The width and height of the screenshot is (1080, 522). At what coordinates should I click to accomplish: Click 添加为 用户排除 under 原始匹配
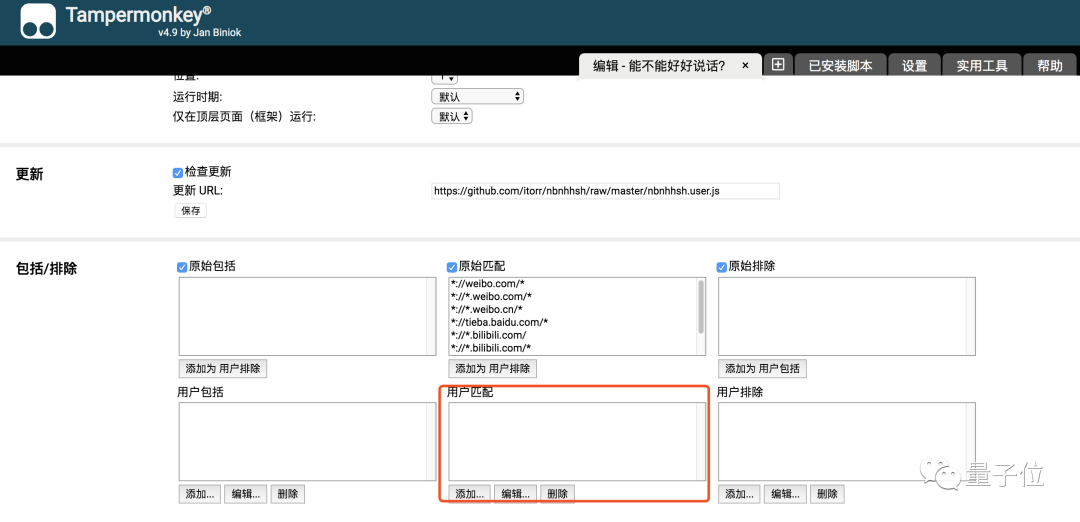tap(492, 368)
